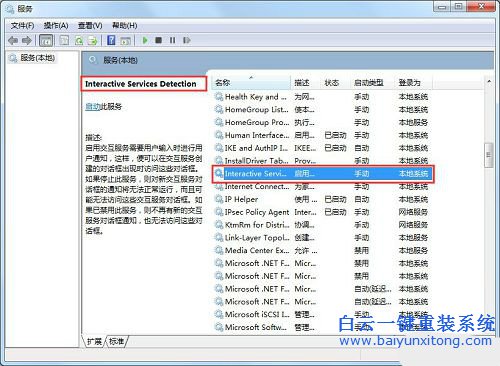Start service with green play icon
The height and width of the screenshot is (366, 500).
point(145,40)
